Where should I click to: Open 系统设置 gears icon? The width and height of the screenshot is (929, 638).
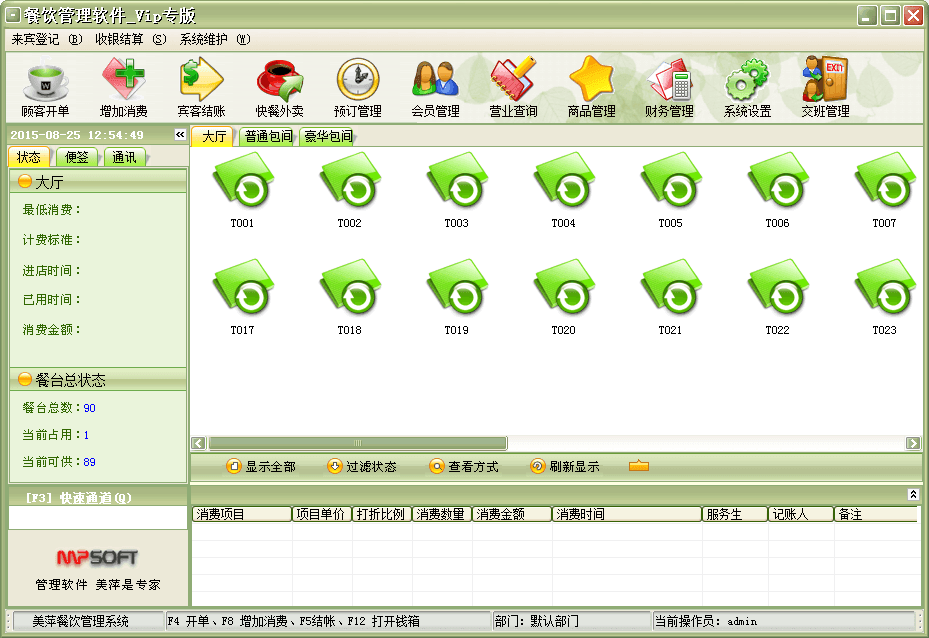pos(747,79)
